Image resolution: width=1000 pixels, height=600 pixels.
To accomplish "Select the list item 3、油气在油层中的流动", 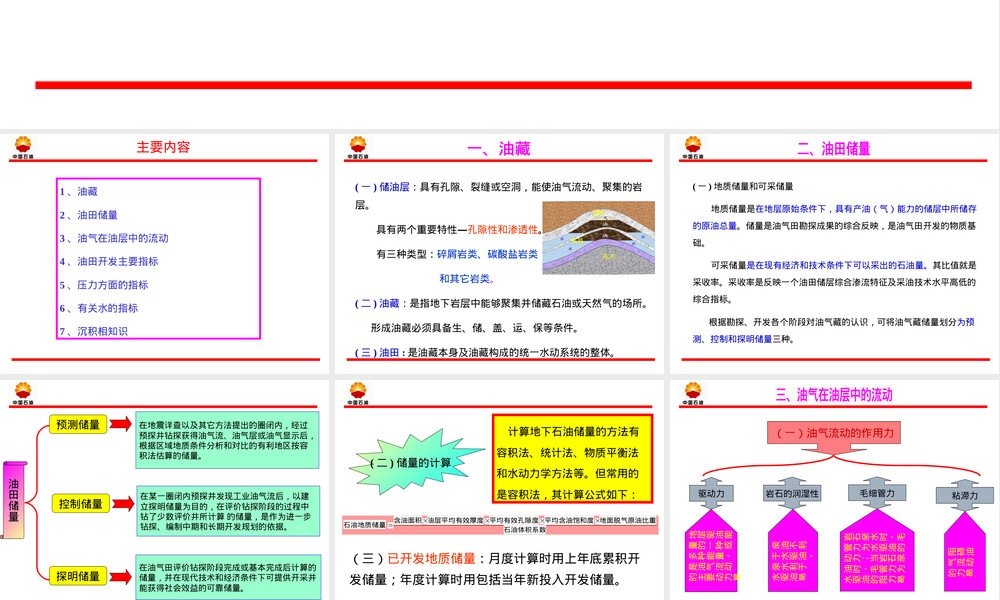I will (x=114, y=238).
